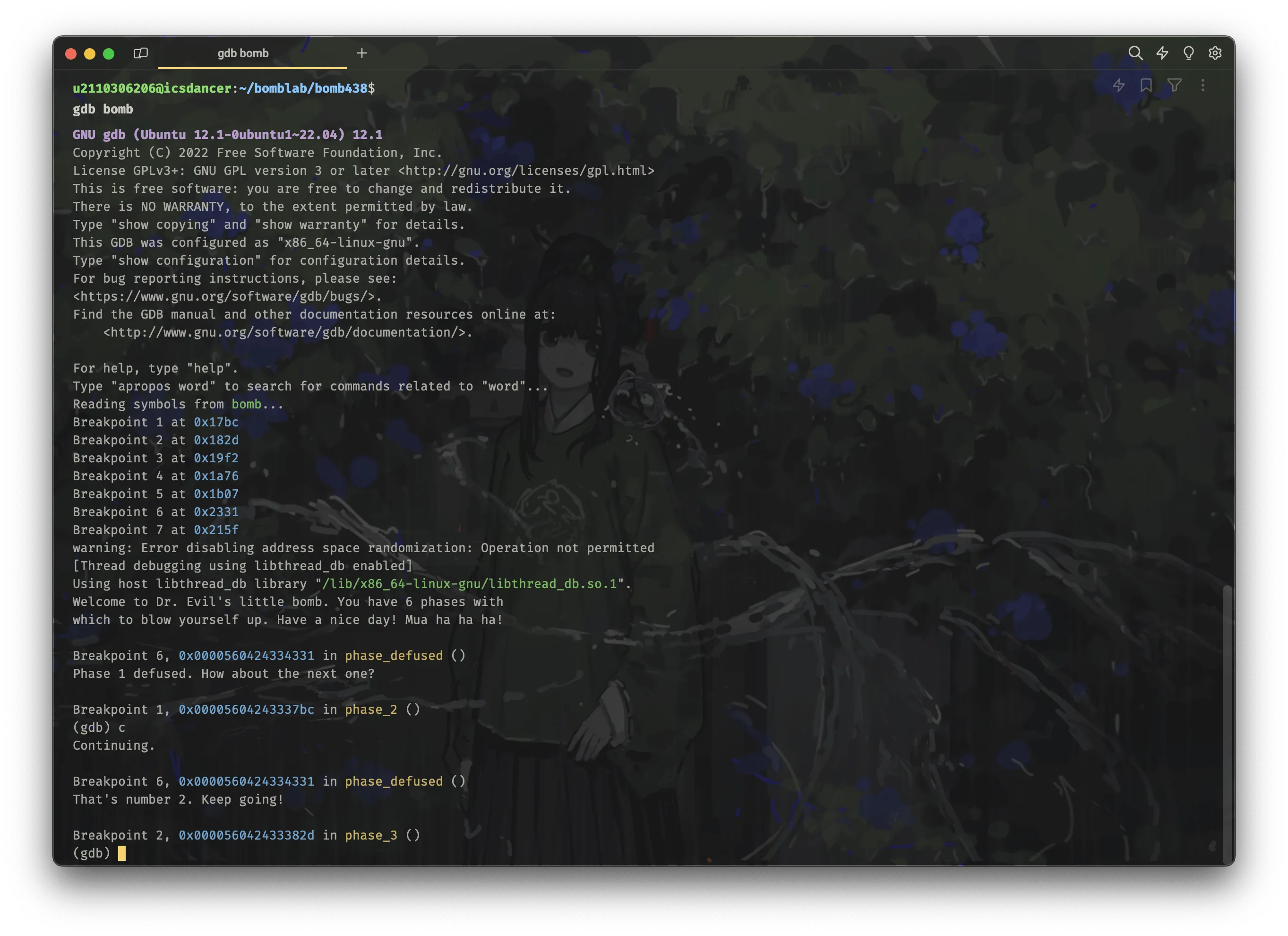Click the ASLR warning line
The height and width of the screenshot is (936, 1288).
pos(363,548)
